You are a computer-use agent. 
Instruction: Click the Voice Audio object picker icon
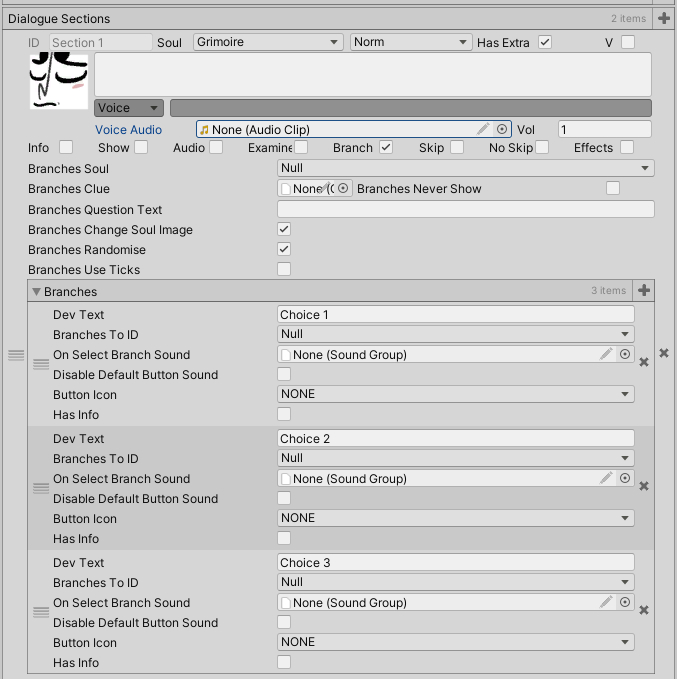pyautogui.click(x=502, y=129)
